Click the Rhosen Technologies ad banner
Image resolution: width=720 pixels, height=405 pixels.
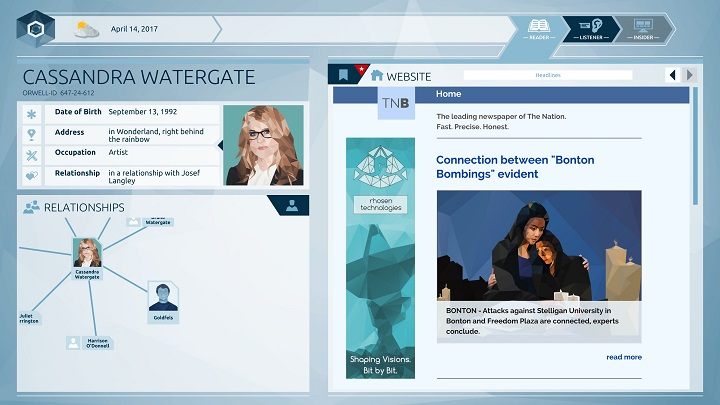(380, 257)
